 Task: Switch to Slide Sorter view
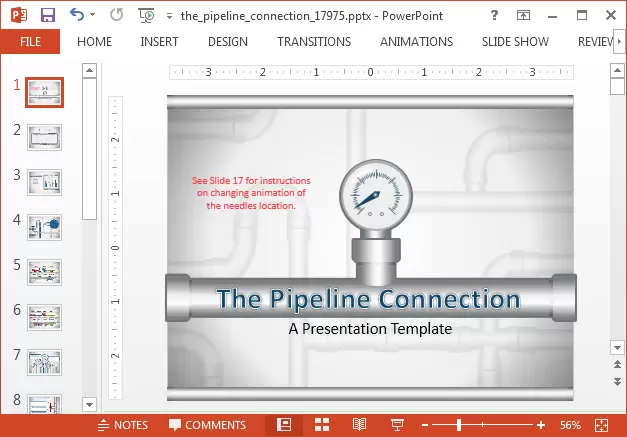tap(322, 425)
